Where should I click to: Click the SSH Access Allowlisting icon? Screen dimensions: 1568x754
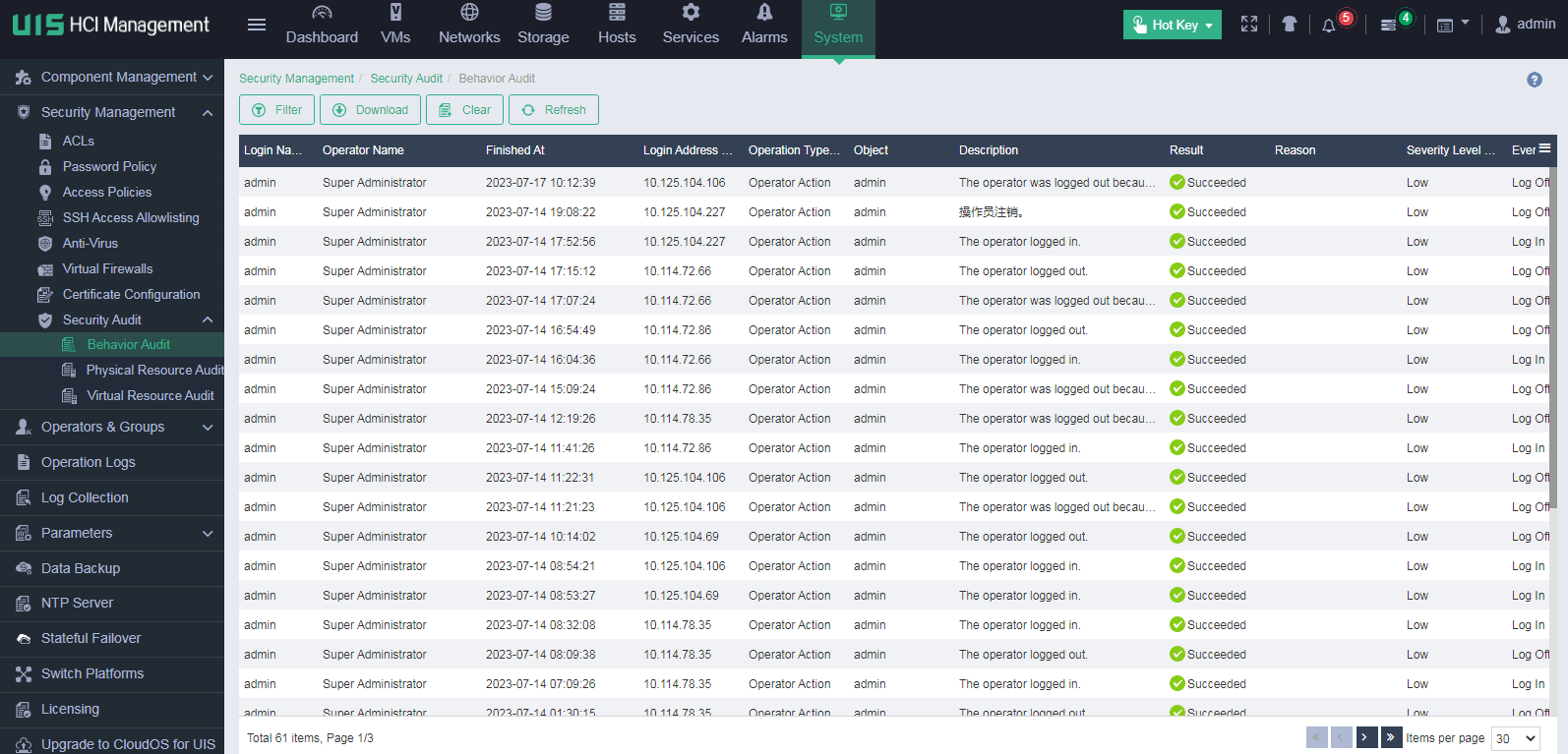[45, 218]
